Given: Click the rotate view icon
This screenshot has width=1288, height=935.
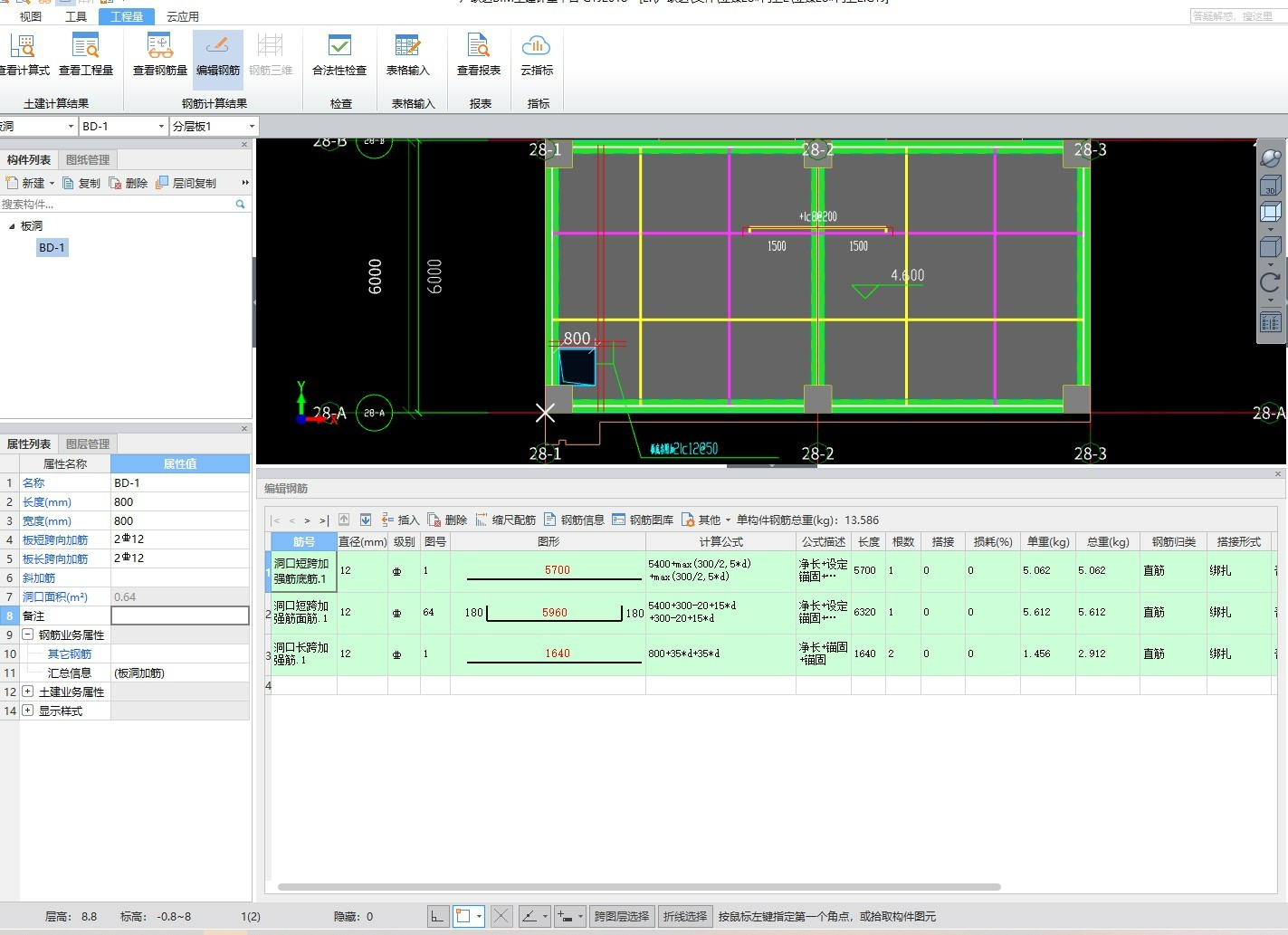Looking at the screenshot, I should coord(1271,283).
